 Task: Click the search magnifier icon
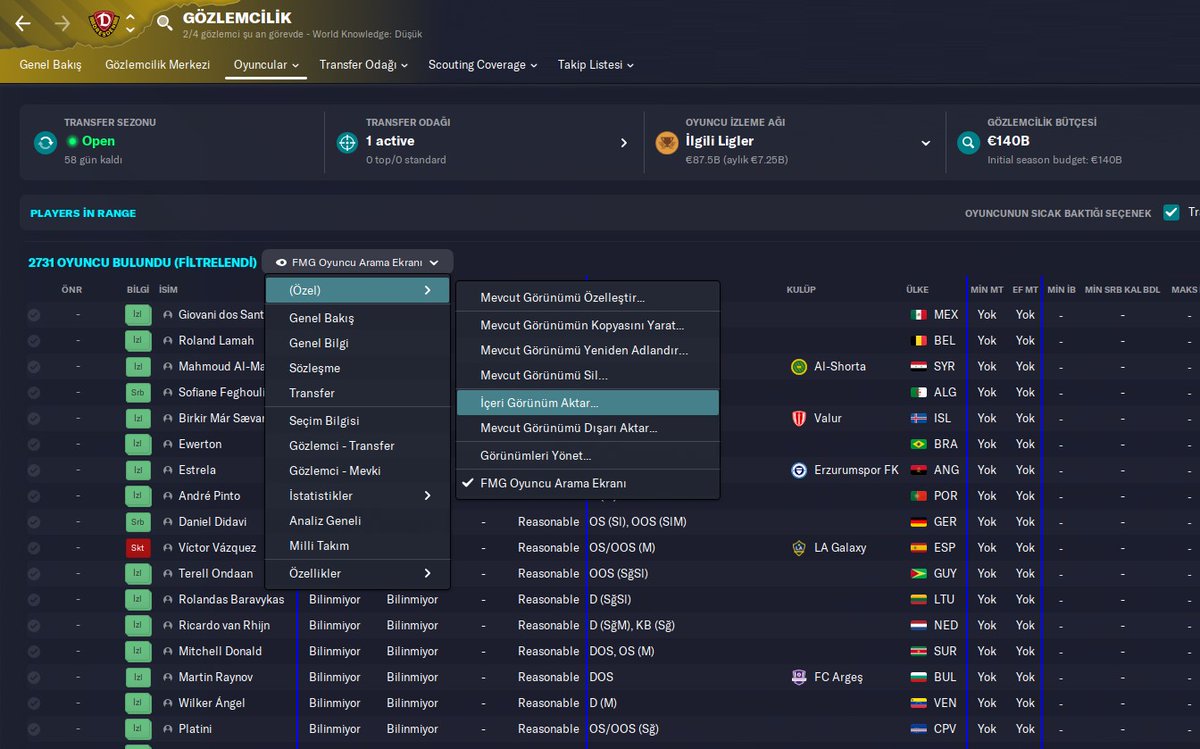coord(164,23)
